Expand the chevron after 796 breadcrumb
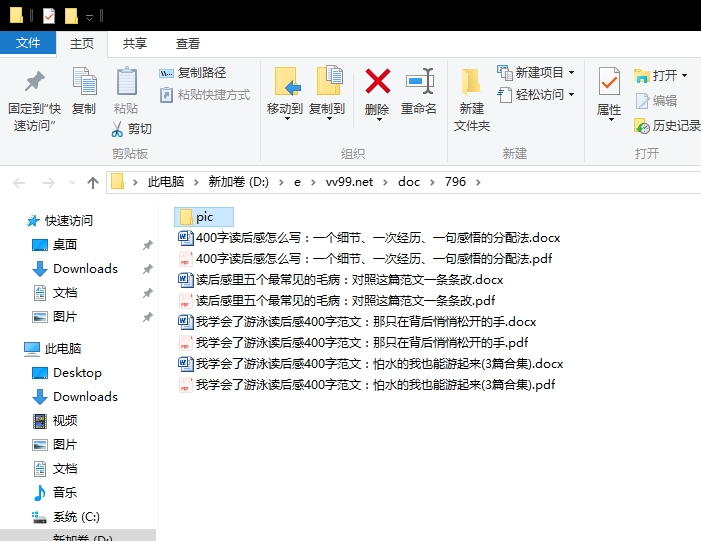 point(478,182)
